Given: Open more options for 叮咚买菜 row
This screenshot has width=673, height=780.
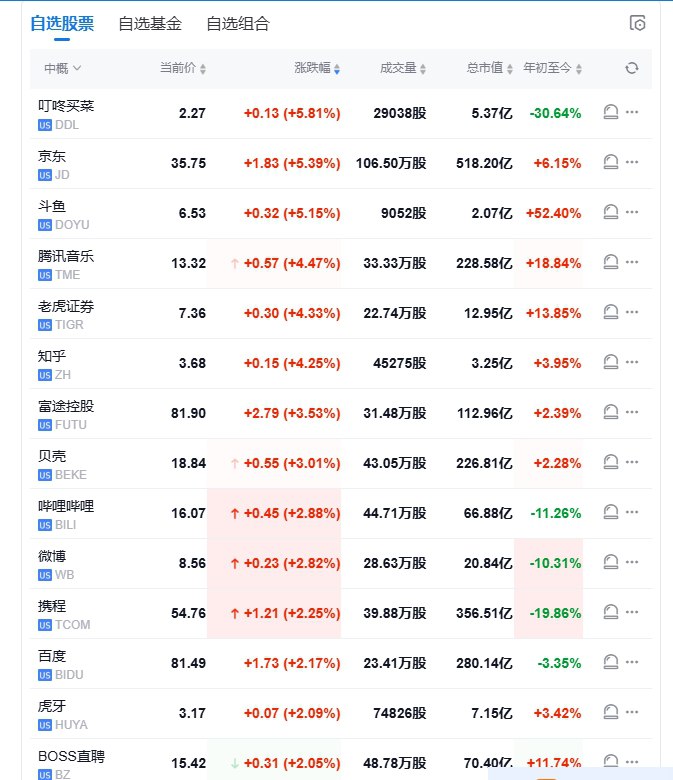Looking at the screenshot, I should pyautogui.click(x=632, y=112).
